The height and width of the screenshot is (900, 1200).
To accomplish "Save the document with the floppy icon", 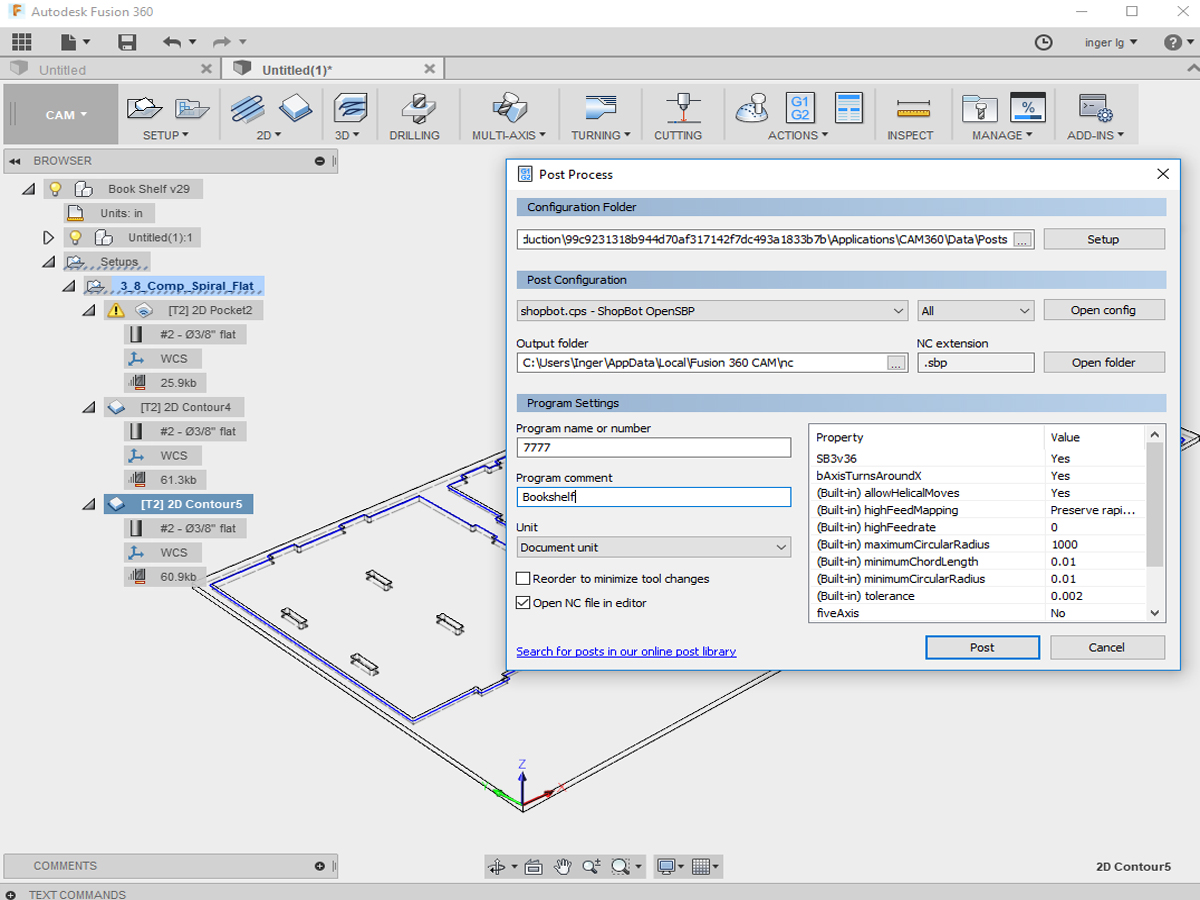I will click(127, 42).
